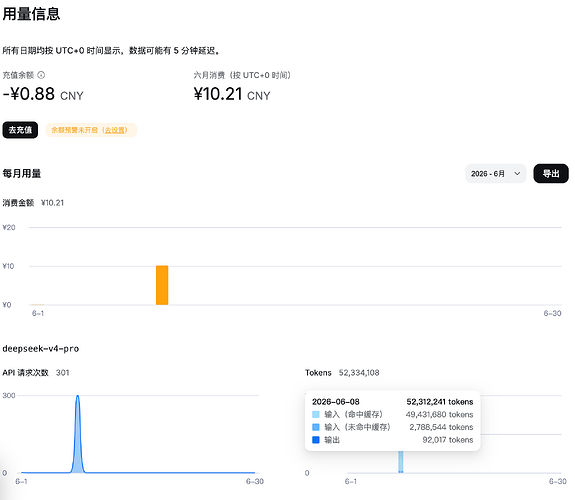Click the -¥0.88 balance amount

43,94
